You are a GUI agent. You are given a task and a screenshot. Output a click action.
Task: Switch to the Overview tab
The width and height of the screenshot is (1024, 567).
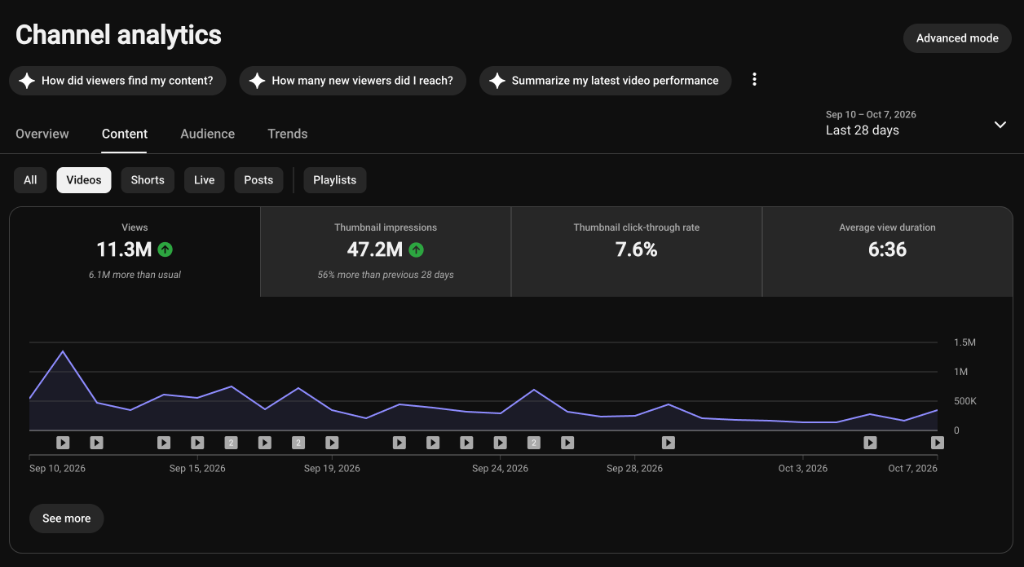(42, 134)
